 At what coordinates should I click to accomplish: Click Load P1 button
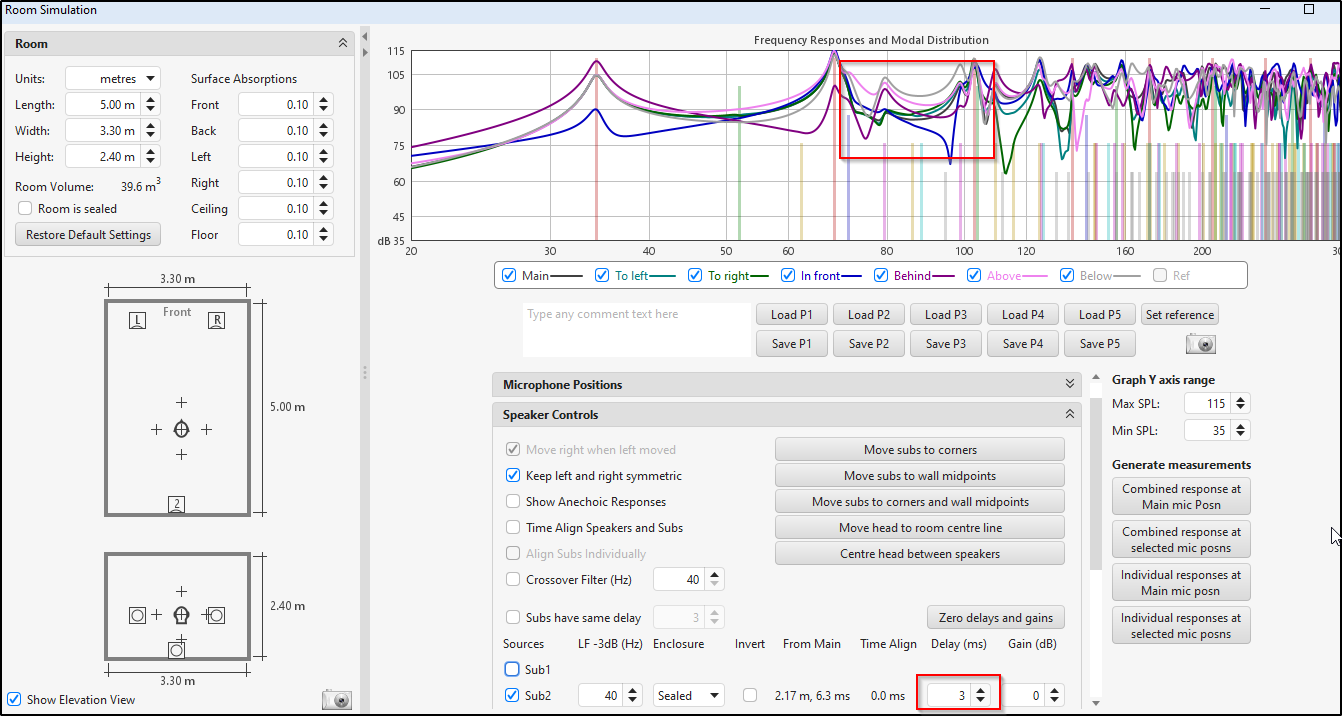point(792,315)
